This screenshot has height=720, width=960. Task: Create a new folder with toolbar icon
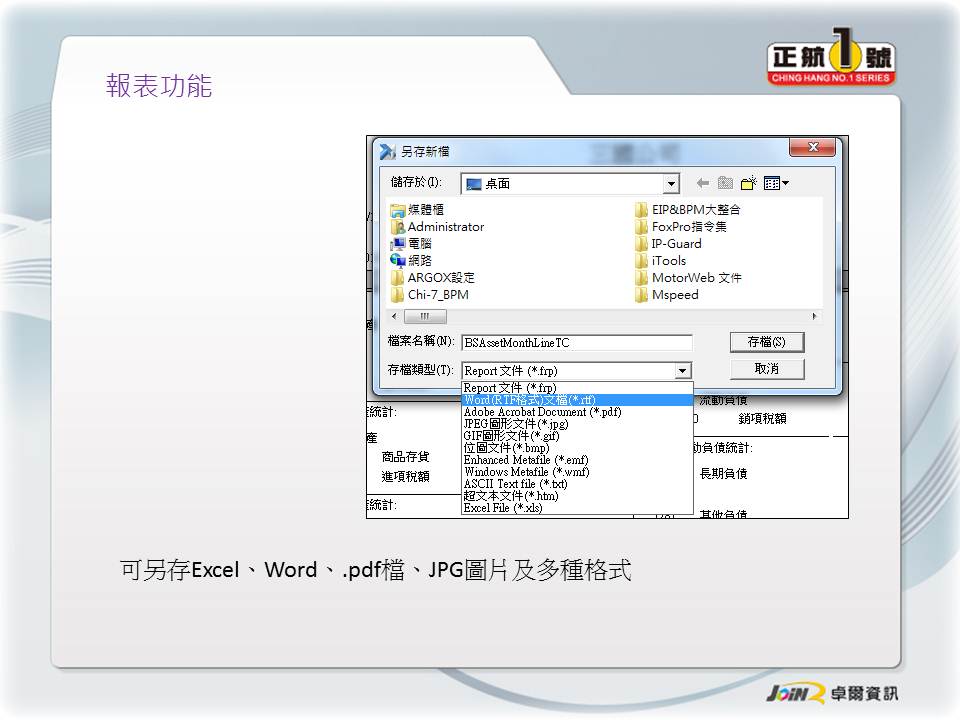click(x=749, y=183)
